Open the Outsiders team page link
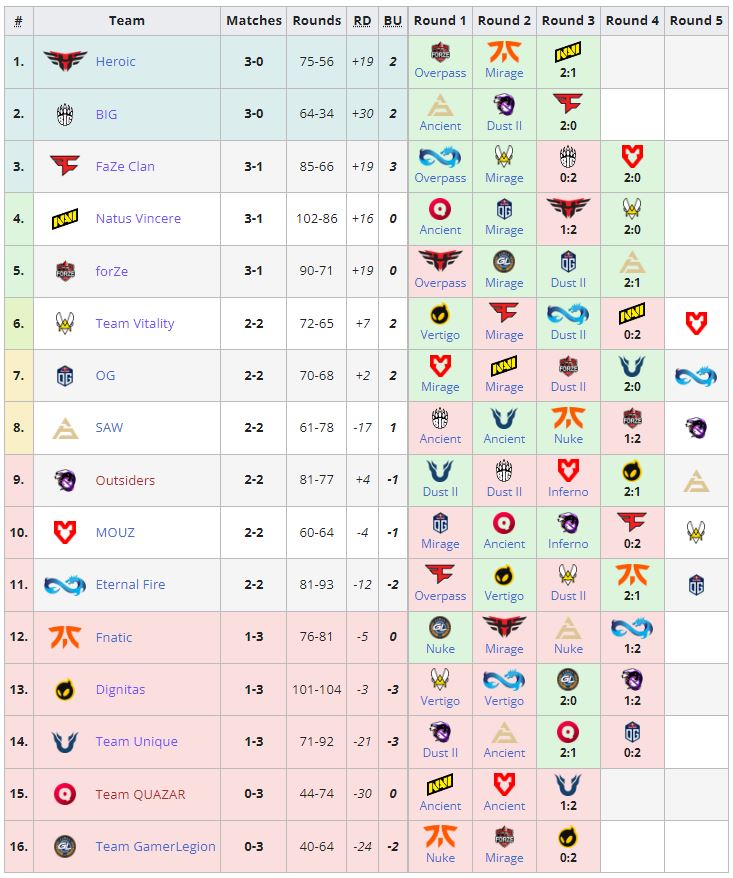Image resolution: width=733 pixels, height=878 pixels. point(125,480)
